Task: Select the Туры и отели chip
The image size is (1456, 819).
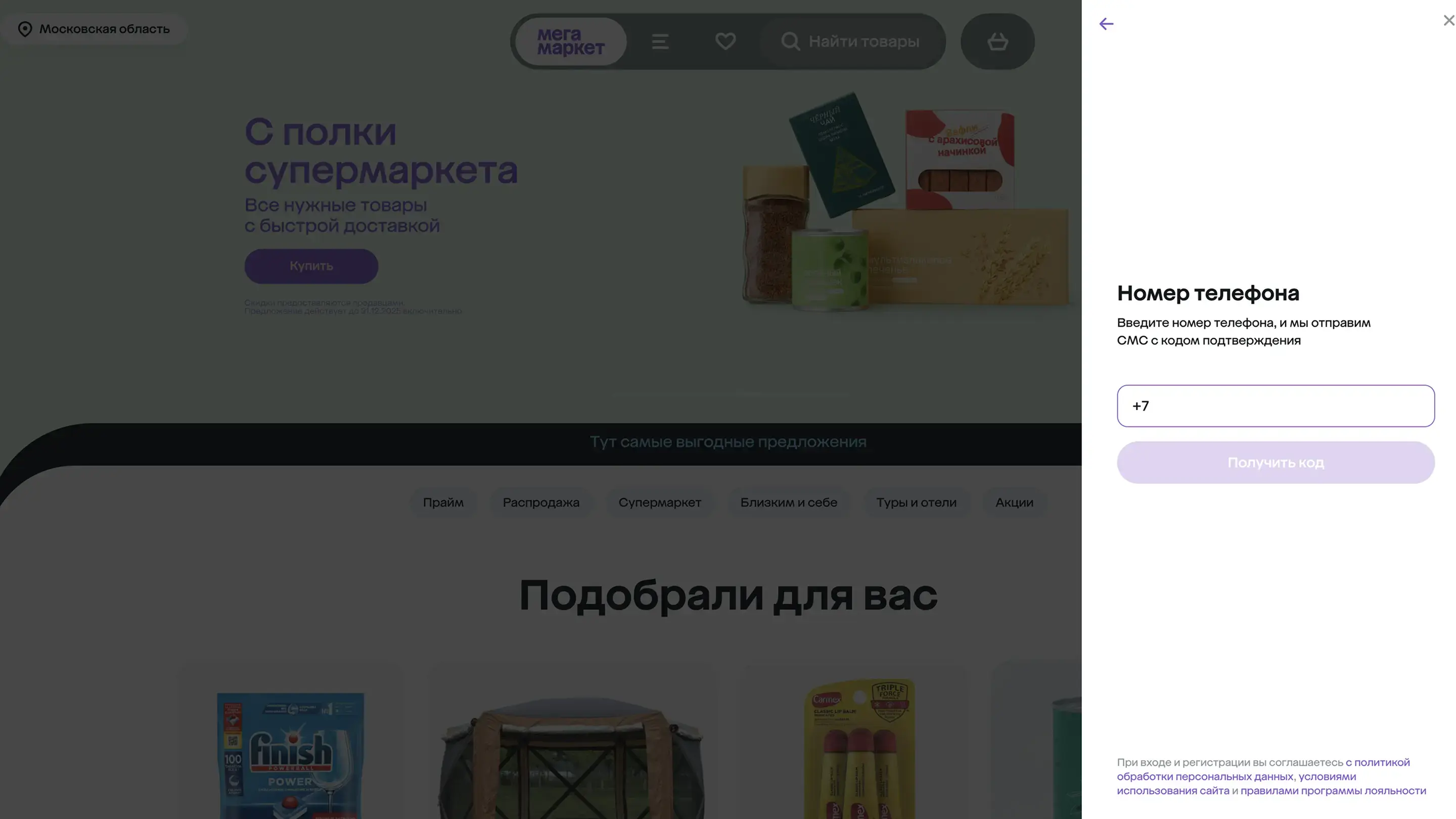Action: click(916, 503)
